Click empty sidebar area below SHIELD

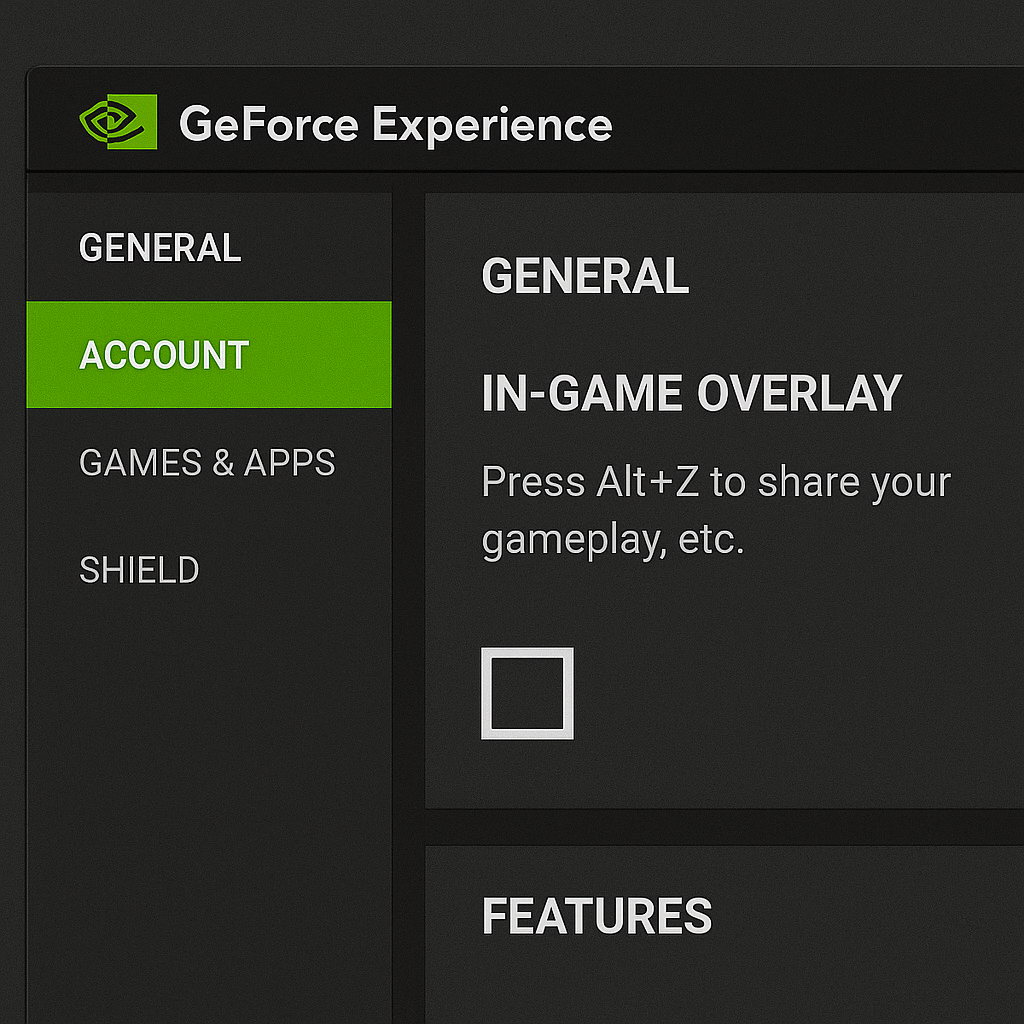click(208, 800)
